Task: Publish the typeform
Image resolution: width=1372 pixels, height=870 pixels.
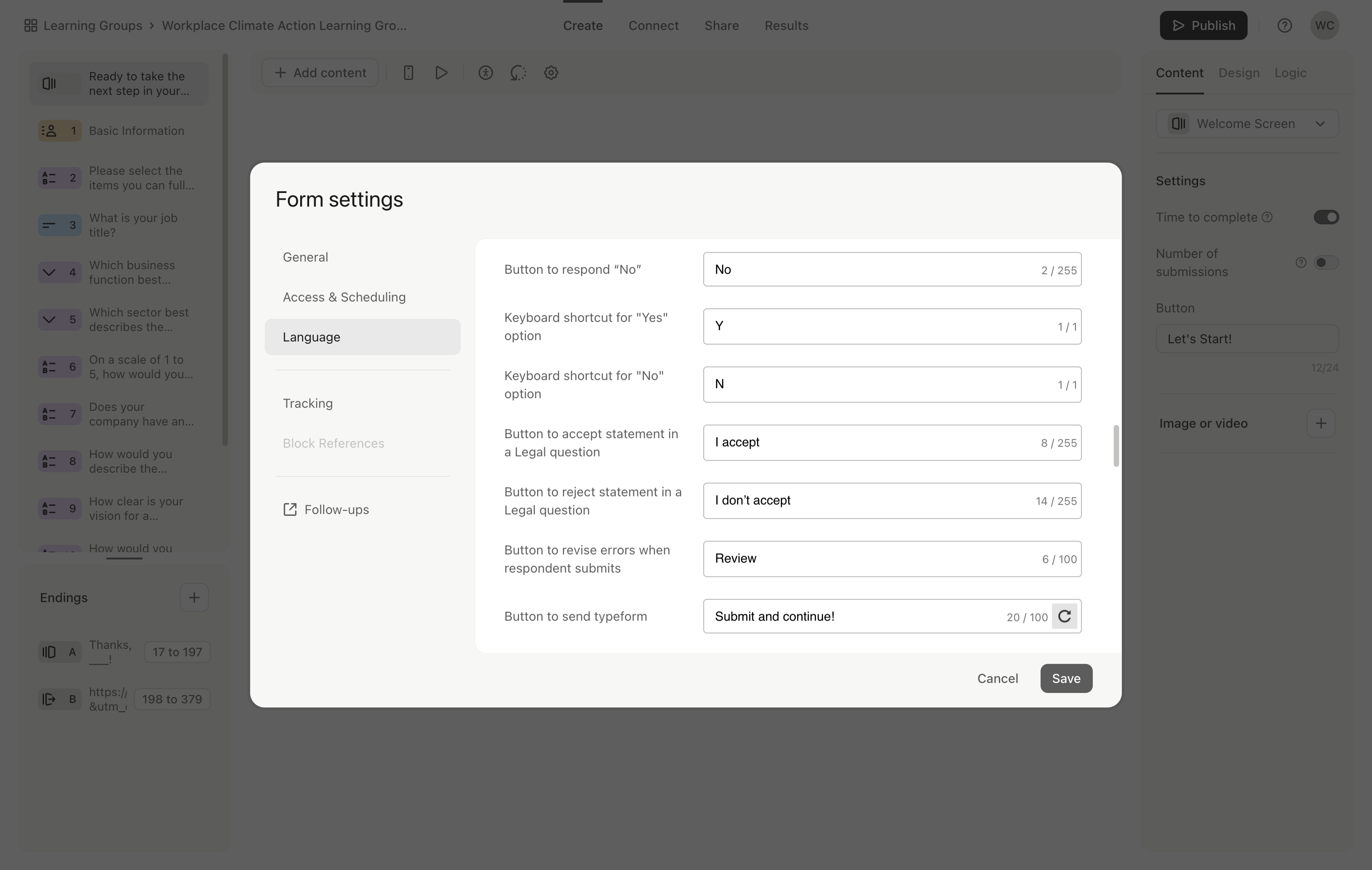Action: pyautogui.click(x=1204, y=25)
